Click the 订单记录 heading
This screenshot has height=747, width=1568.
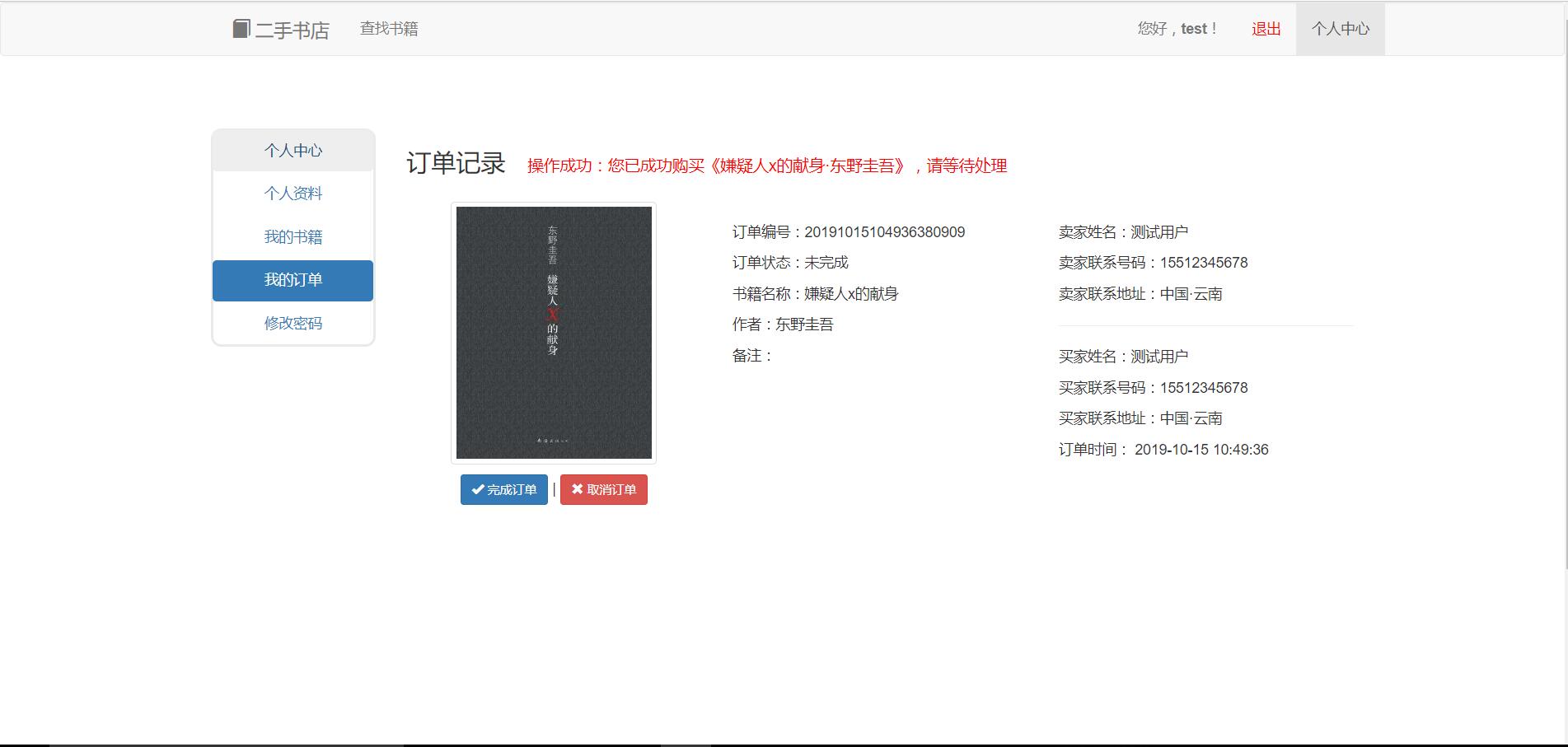pyautogui.click(x=456, y=163)
